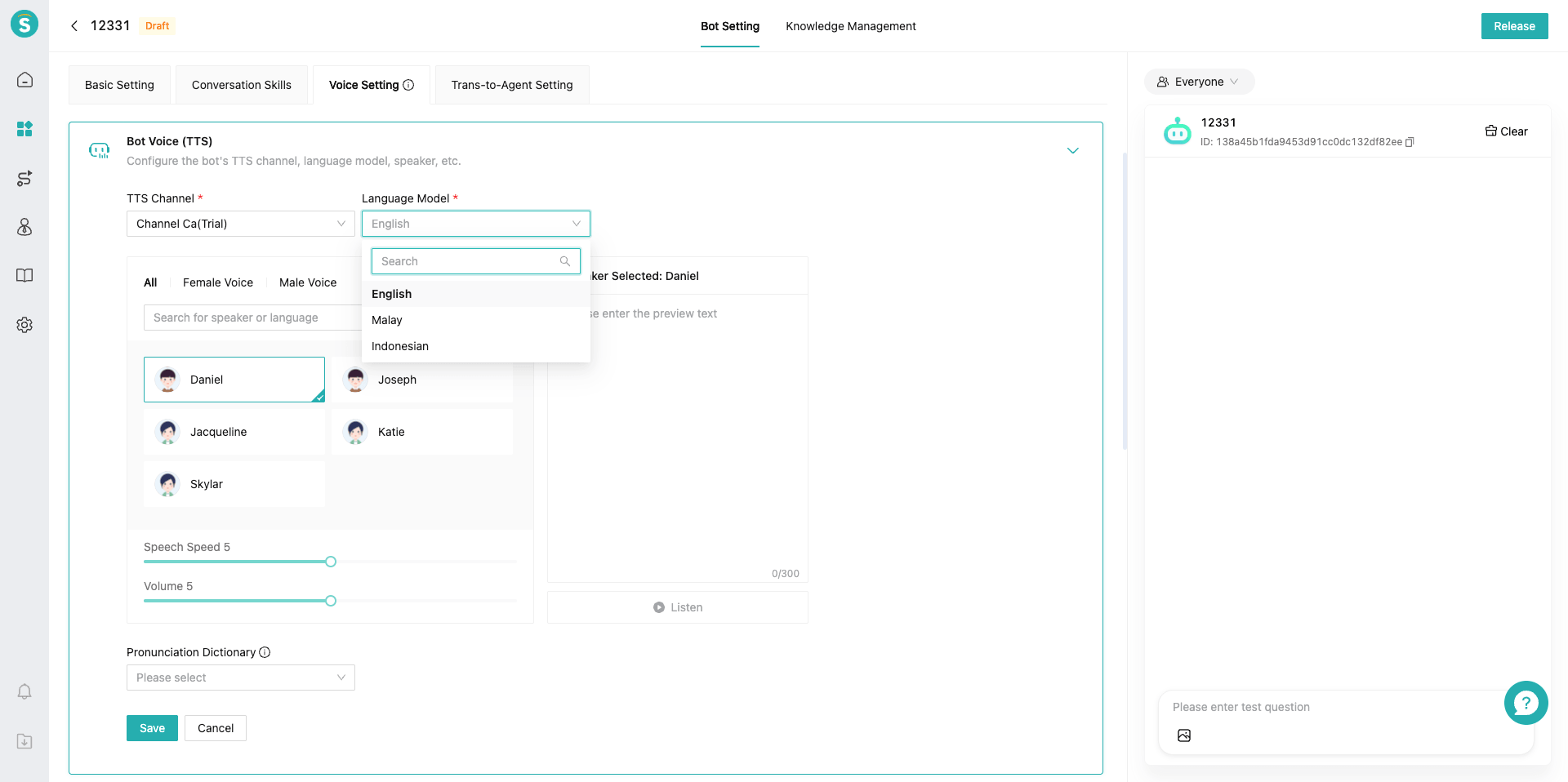This screenshot has width=1568, height=782.
Task: Open the TTS Channel dropdown
Action: pos(241,224)
